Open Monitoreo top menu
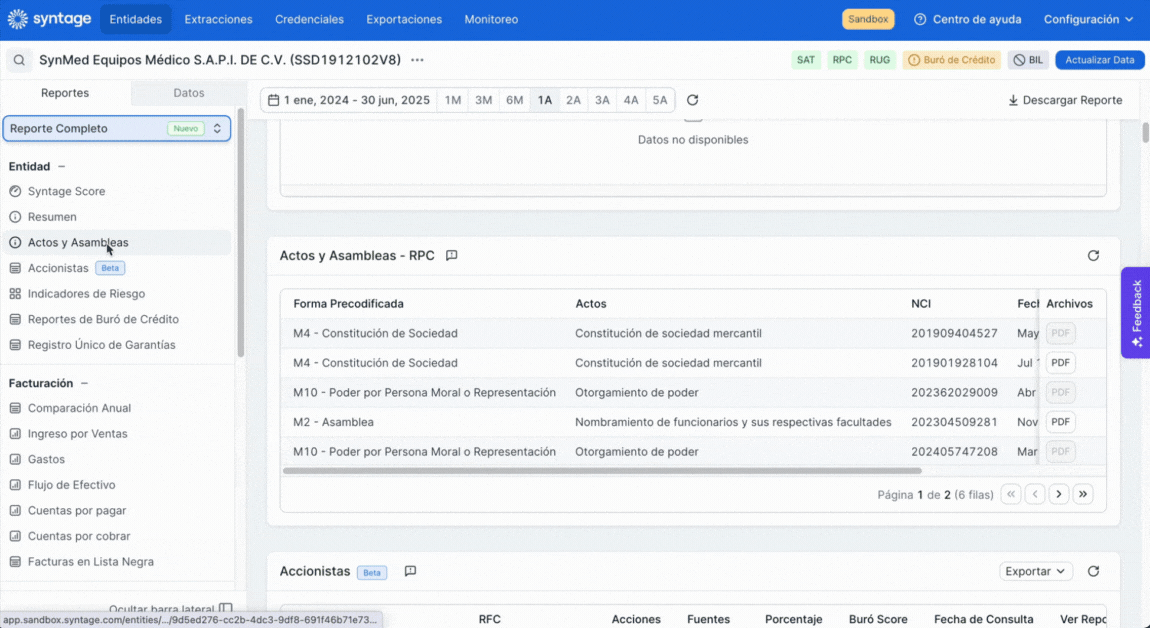Viewport: 1150px width, 628px height. click(x=491, y=19)
